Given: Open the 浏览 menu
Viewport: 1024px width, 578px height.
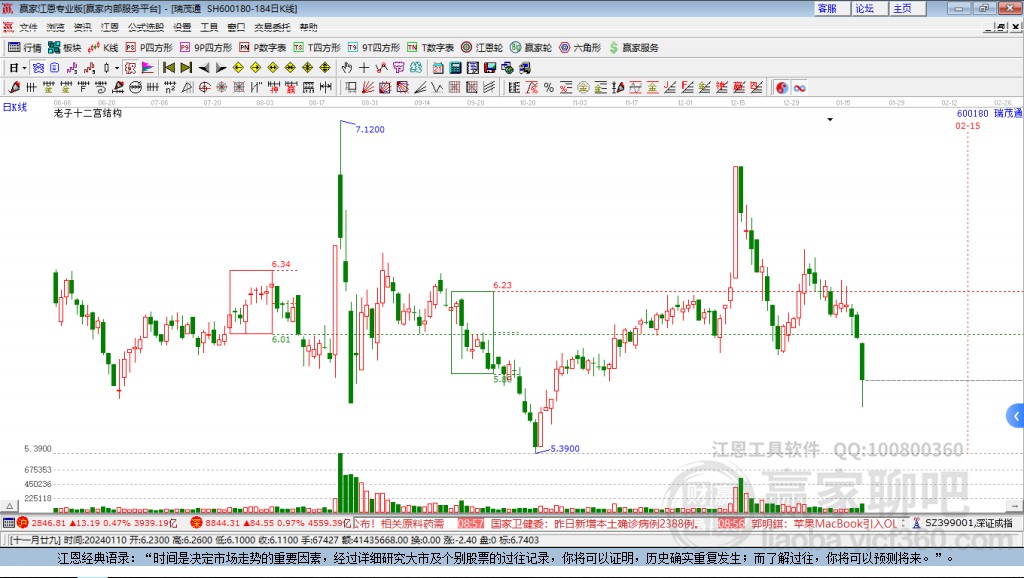Looking at the screenshot, I should tap(56, 27).
